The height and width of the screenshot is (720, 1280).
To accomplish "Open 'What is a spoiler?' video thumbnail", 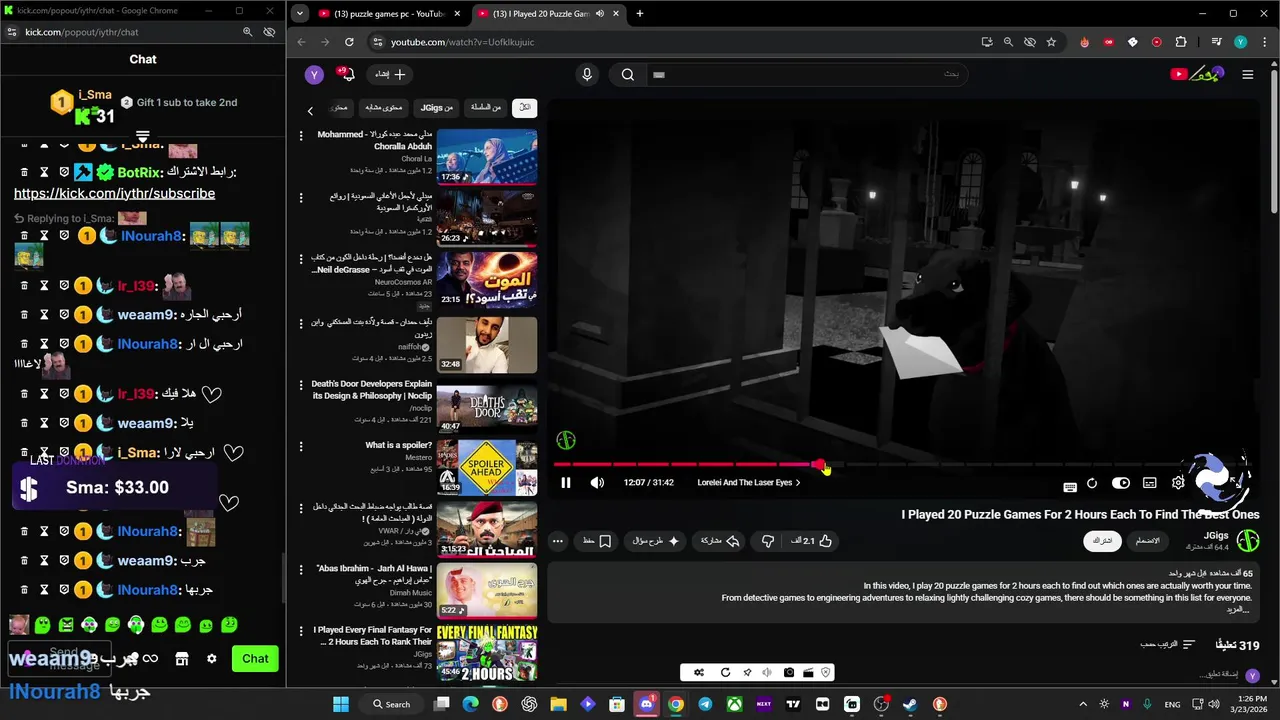I will (x=487, y=467).
